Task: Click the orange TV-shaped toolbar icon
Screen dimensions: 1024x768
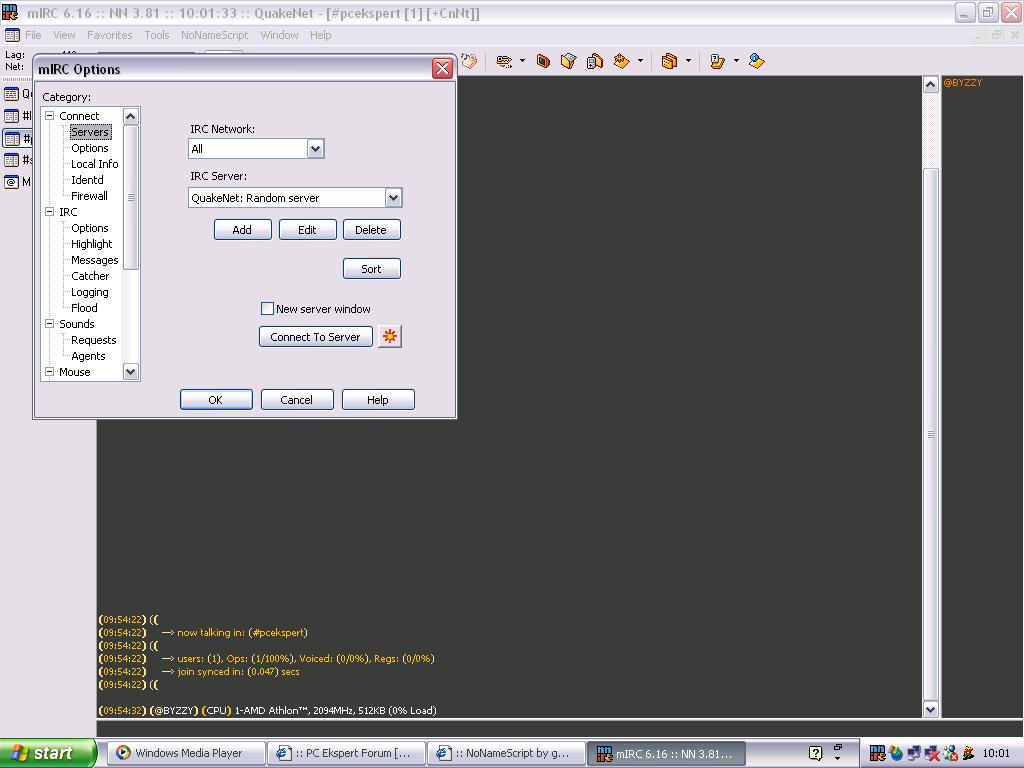Action: 543,61
